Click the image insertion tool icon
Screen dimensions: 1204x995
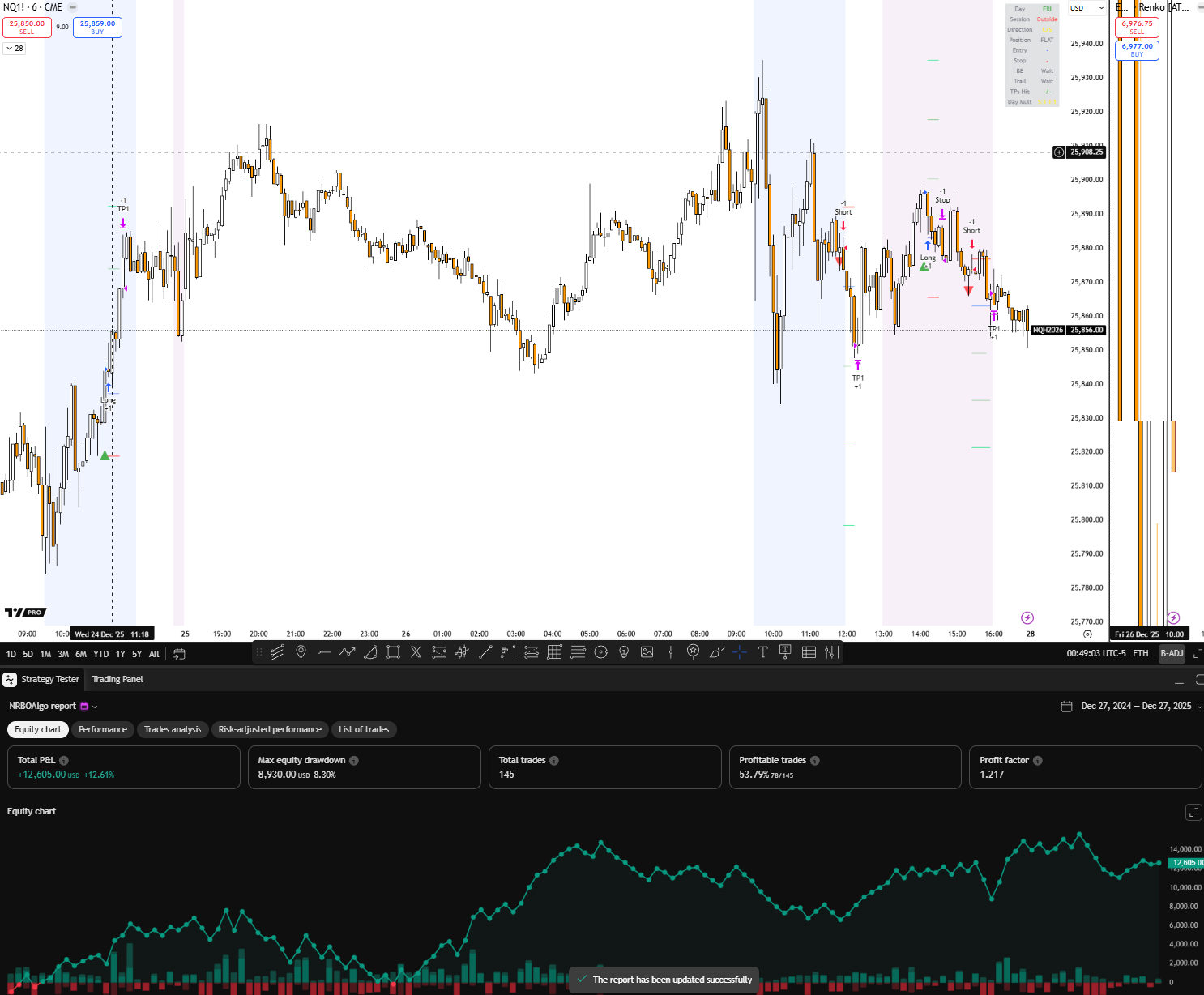click(647, 652)
